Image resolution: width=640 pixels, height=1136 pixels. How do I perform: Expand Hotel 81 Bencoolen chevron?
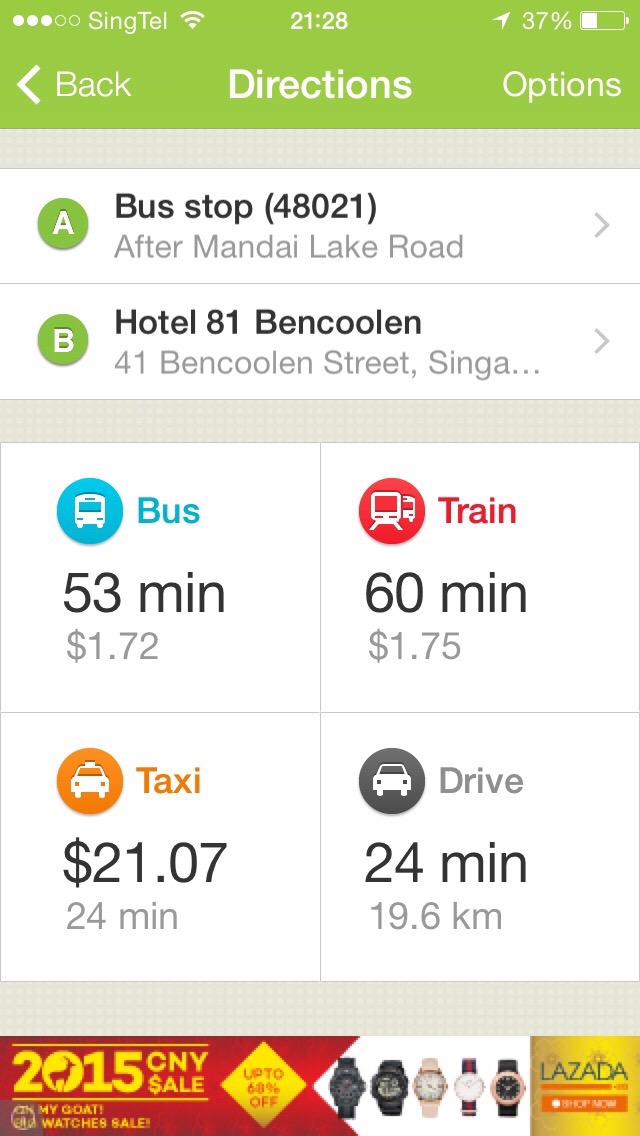pos(601,342)
